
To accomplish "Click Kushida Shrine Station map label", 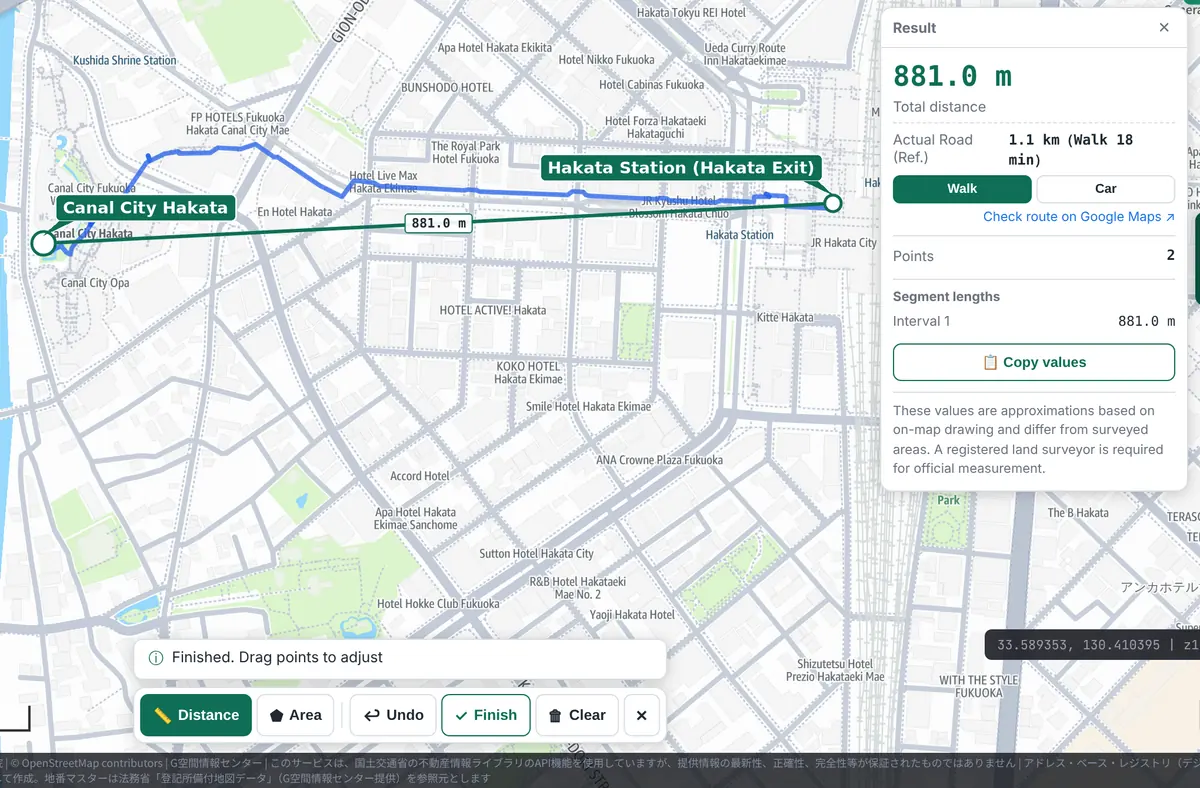I will (x=124, y=60).
